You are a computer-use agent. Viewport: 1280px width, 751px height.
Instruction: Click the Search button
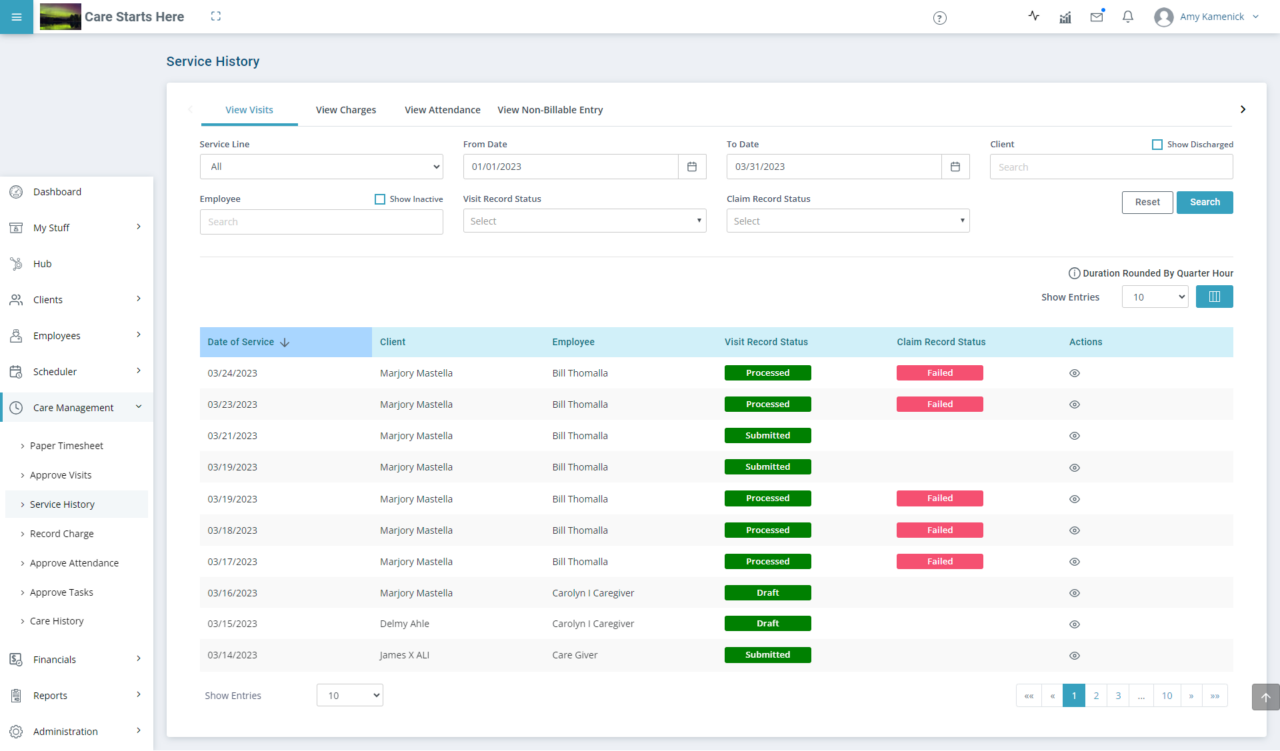(1204, 202)
